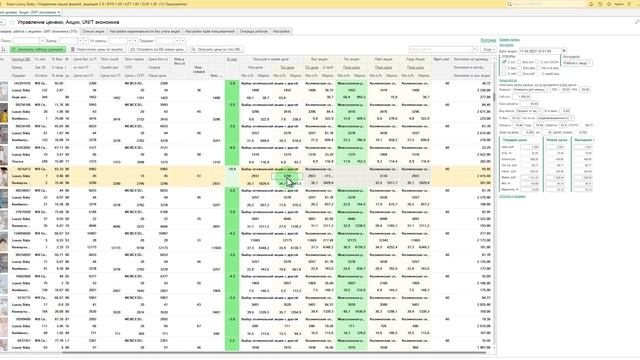Viewport: 640px width, 360px height.
Task: Click the search magnifier icon in title bar
Action: pyautogui.click(x=509, y=4)
